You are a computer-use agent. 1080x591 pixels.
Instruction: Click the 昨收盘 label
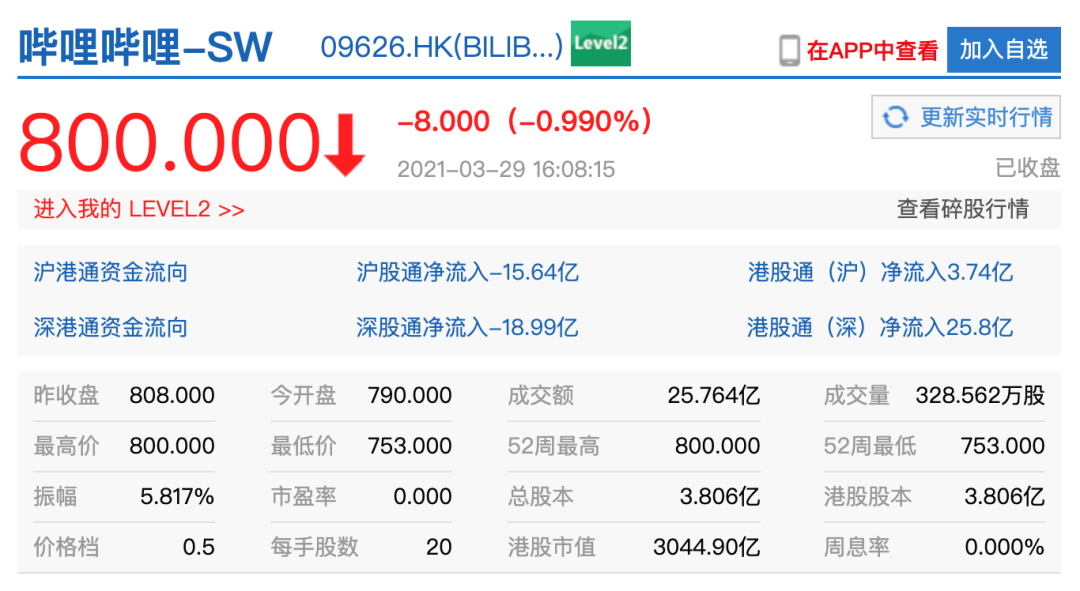[x=67, y=395]
